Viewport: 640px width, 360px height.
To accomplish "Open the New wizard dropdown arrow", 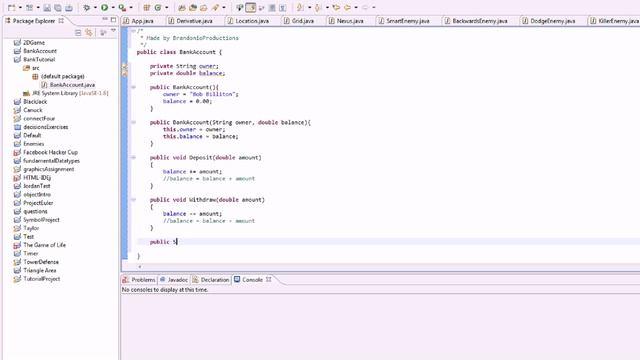I will 20,7.
